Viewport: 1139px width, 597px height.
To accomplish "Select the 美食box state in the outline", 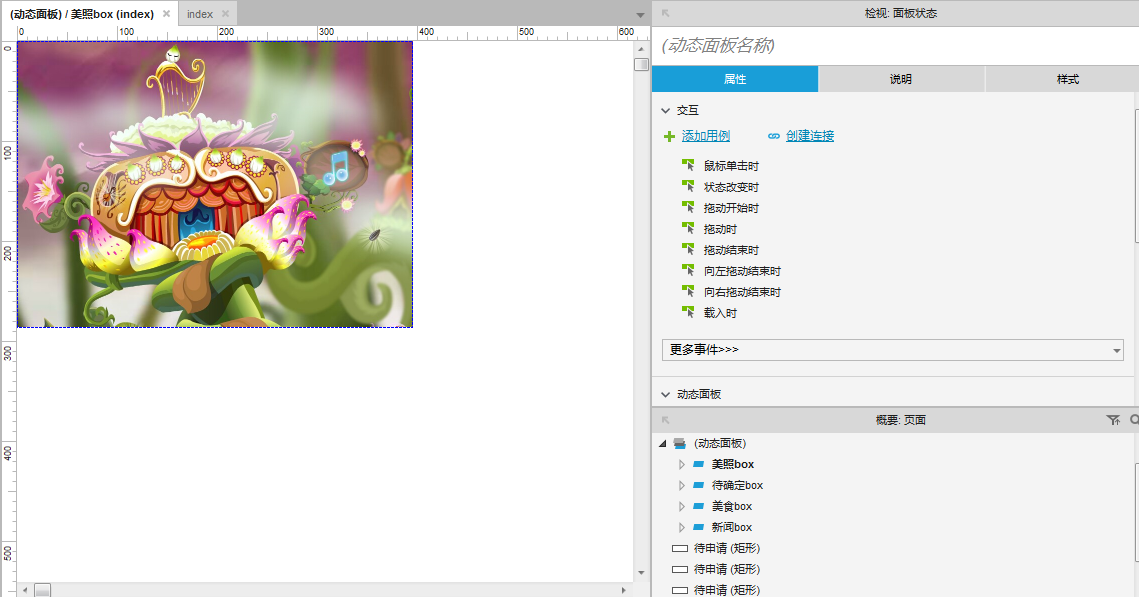I will click(731, 506).
